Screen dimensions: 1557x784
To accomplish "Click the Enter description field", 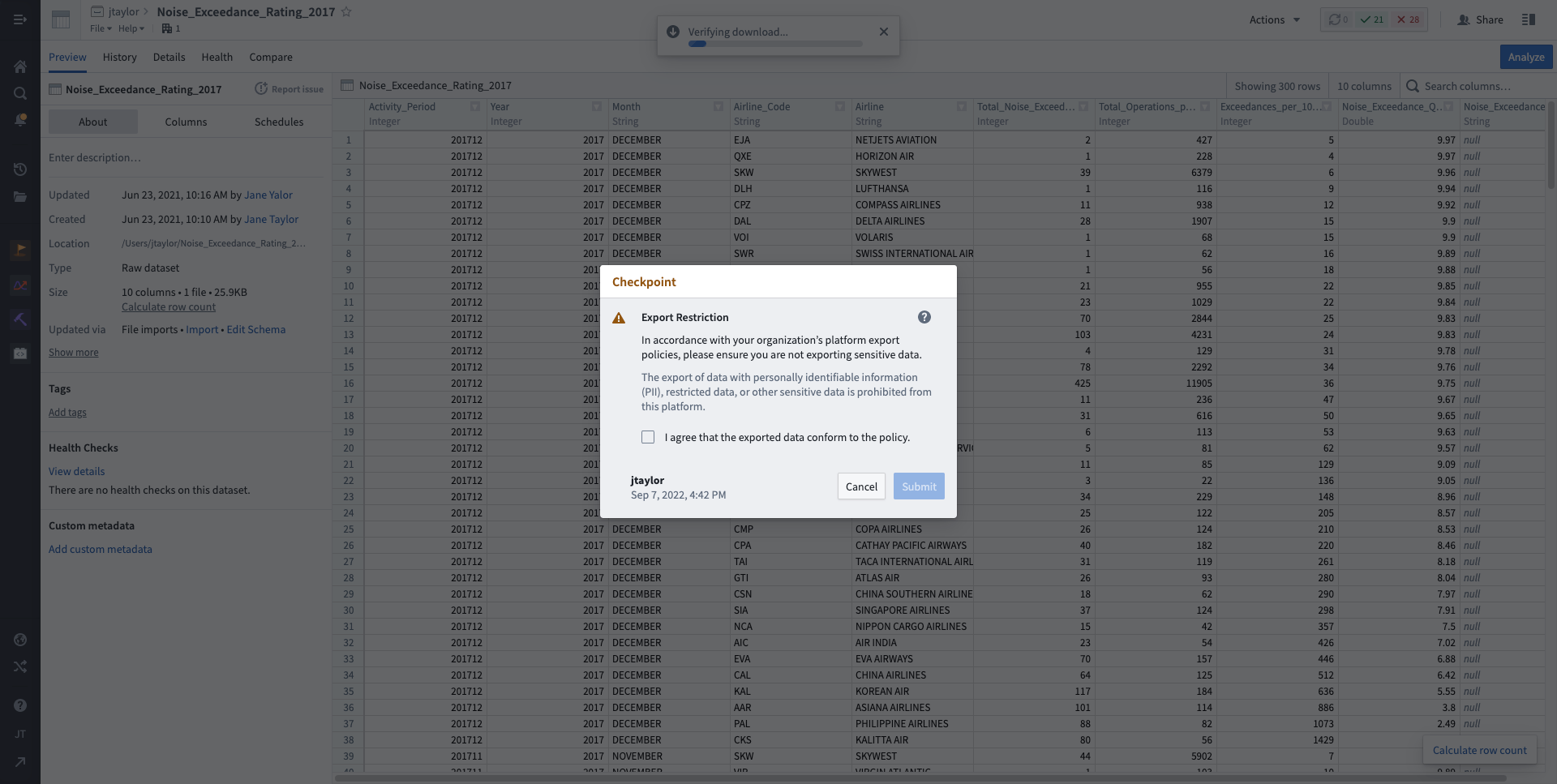I will 186,157.
